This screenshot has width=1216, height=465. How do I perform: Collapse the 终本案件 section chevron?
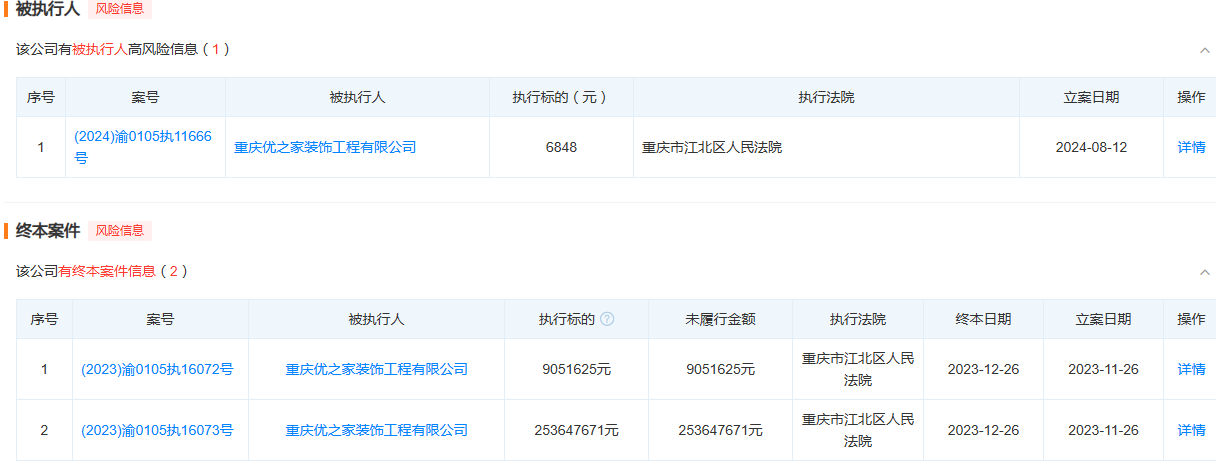click(1205, 271)
